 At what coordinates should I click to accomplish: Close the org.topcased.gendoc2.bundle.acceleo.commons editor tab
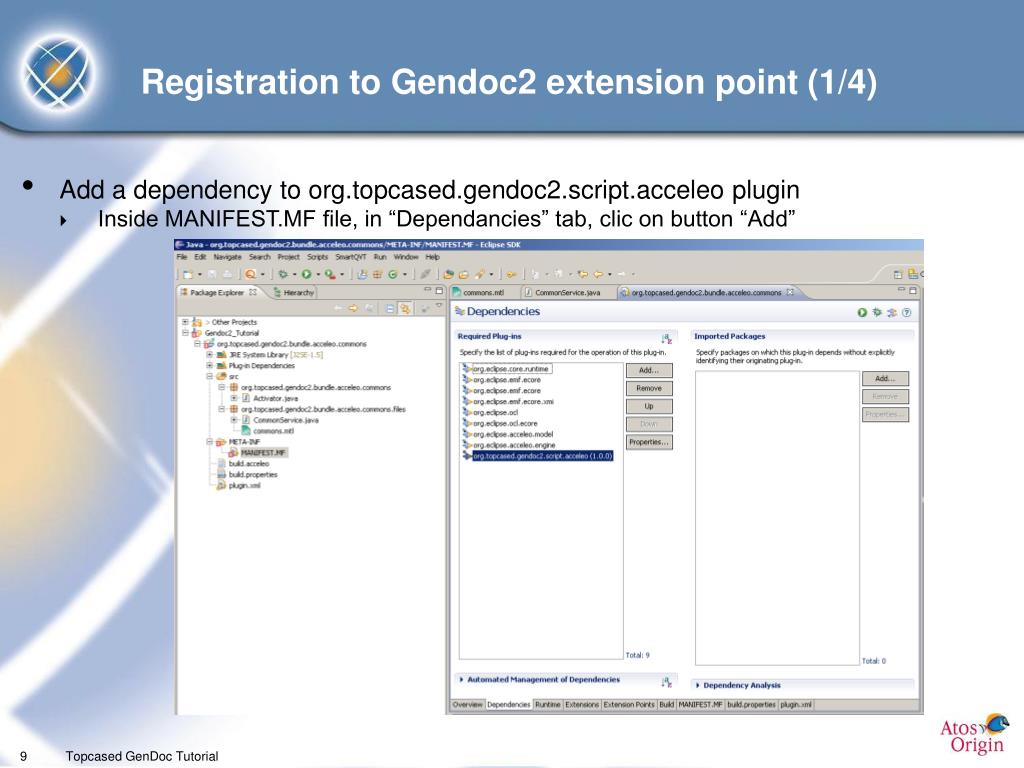tap(790, 292)
